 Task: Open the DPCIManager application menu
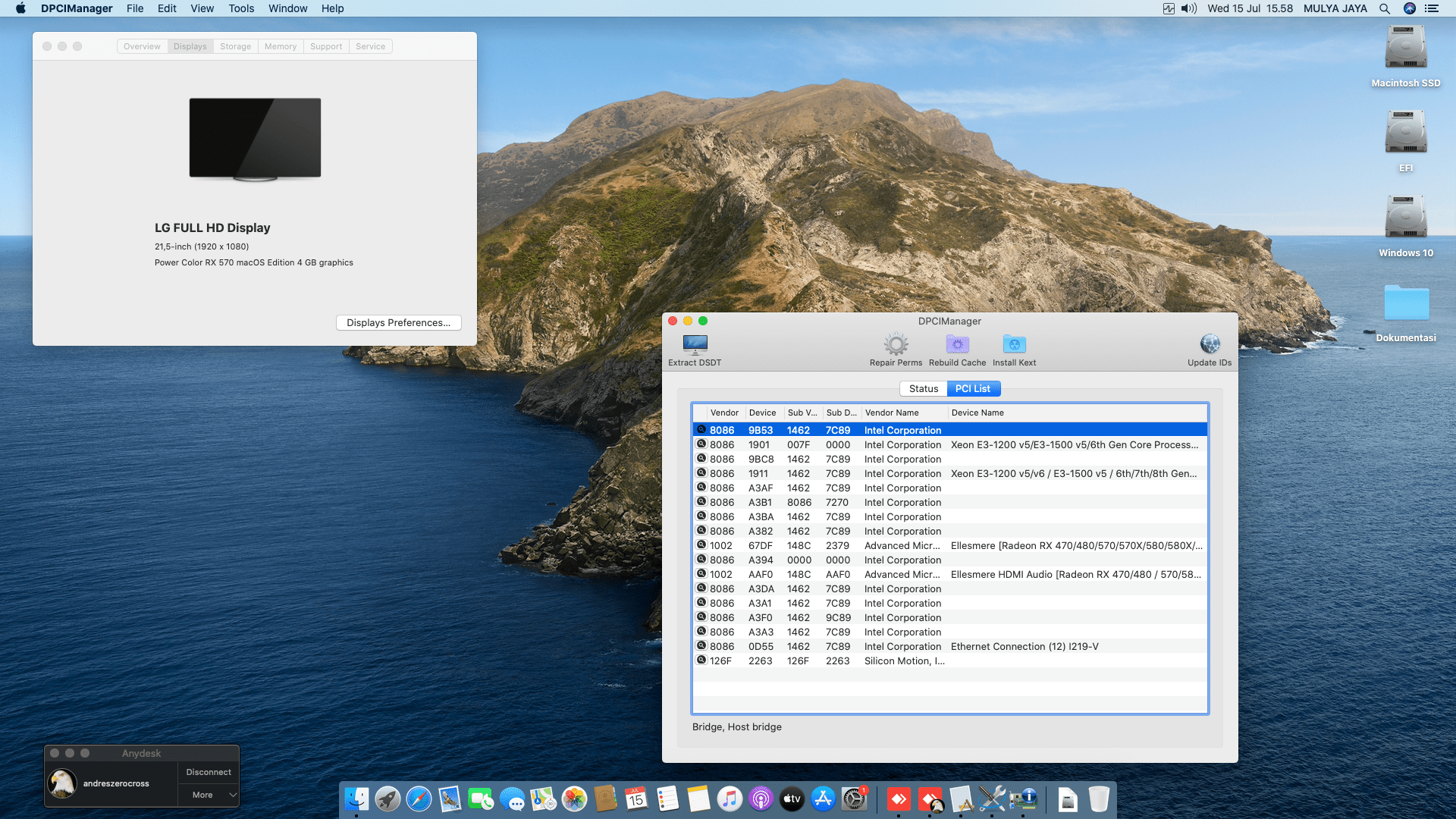coord(77,8)
